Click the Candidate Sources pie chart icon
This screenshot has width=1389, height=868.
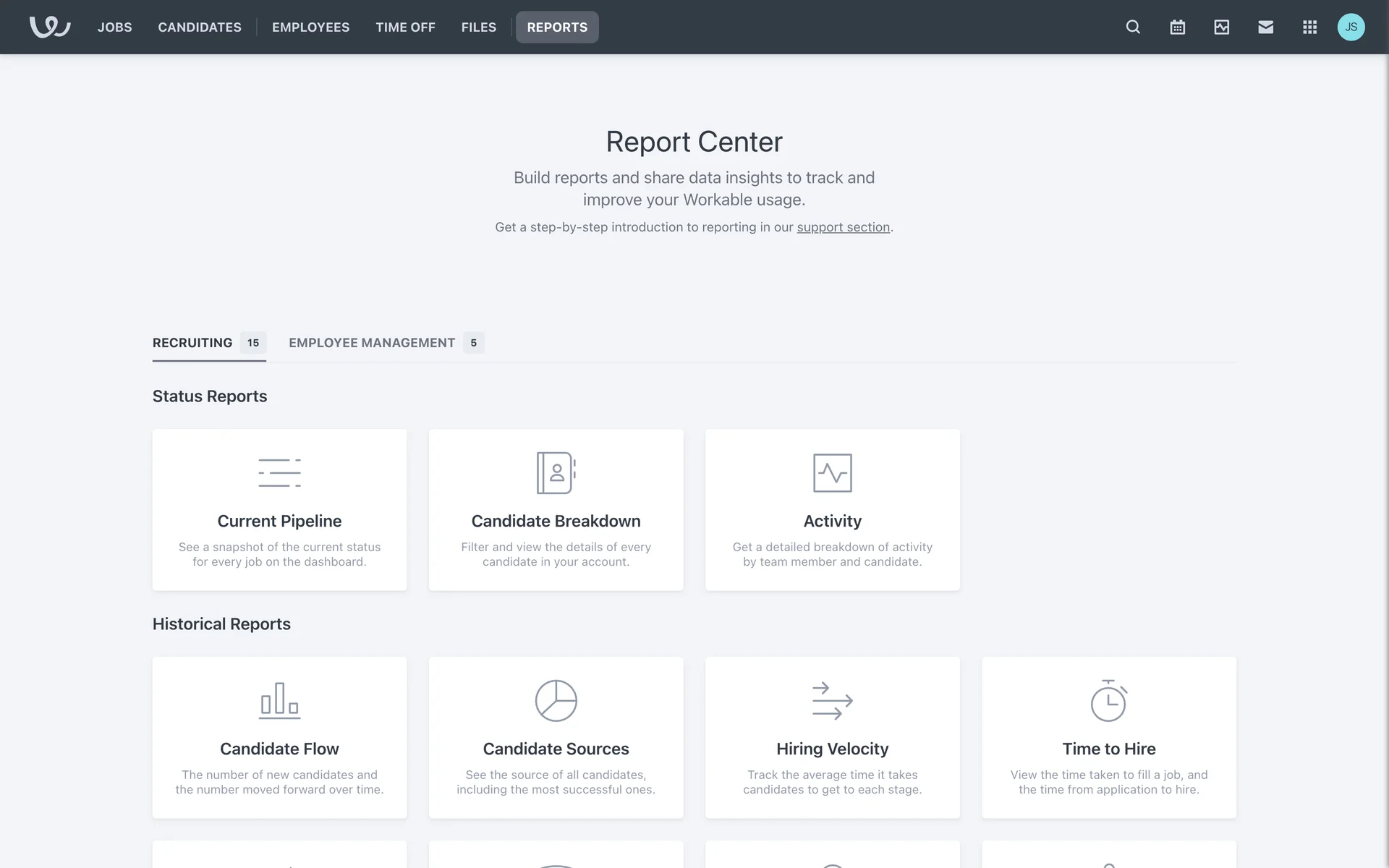click(x=556, y=700)
